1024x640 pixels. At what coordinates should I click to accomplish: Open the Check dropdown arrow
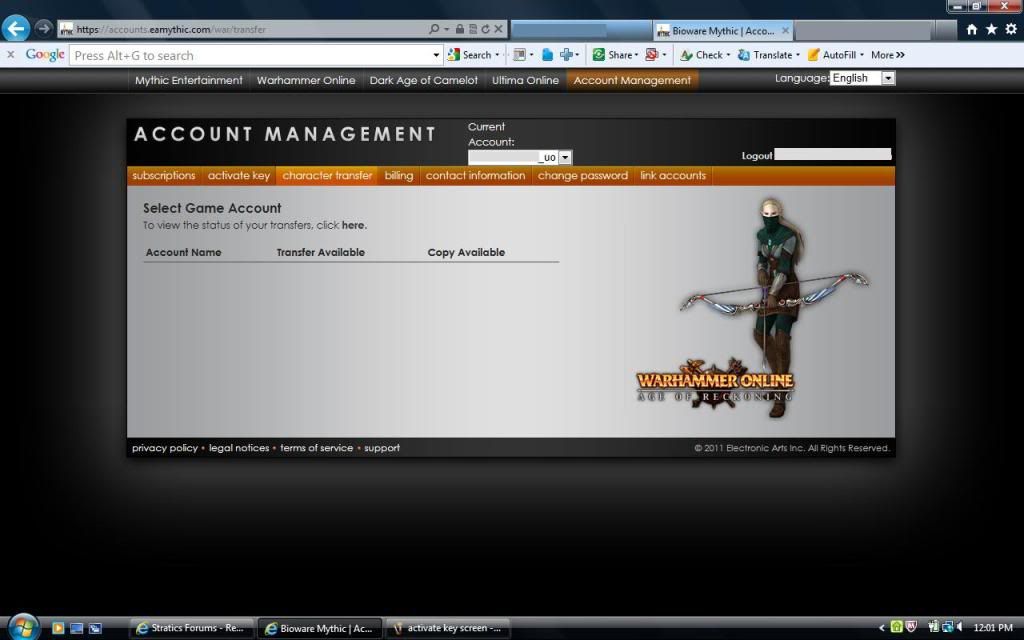point(728,55)
